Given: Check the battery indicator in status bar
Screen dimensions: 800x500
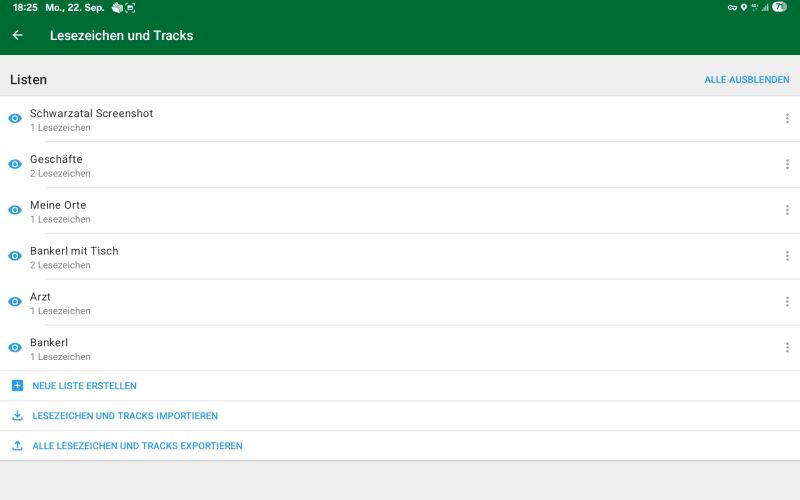Looking at the screenshot, I should click(780, 7).
